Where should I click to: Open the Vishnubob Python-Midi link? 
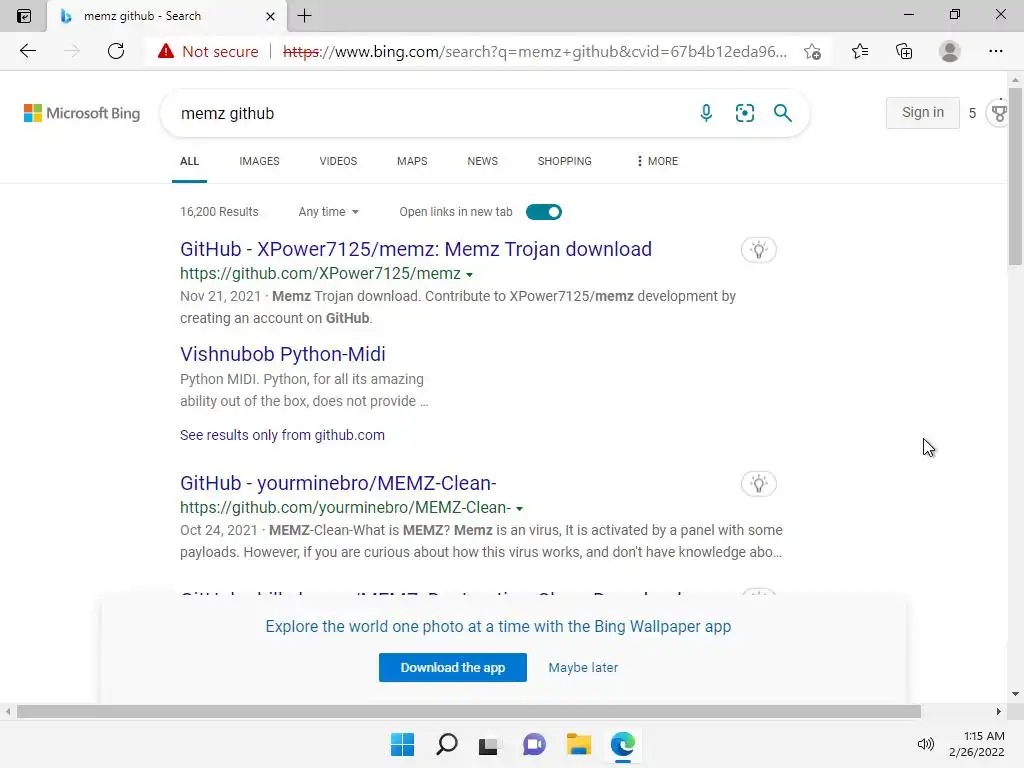point(283,354)
